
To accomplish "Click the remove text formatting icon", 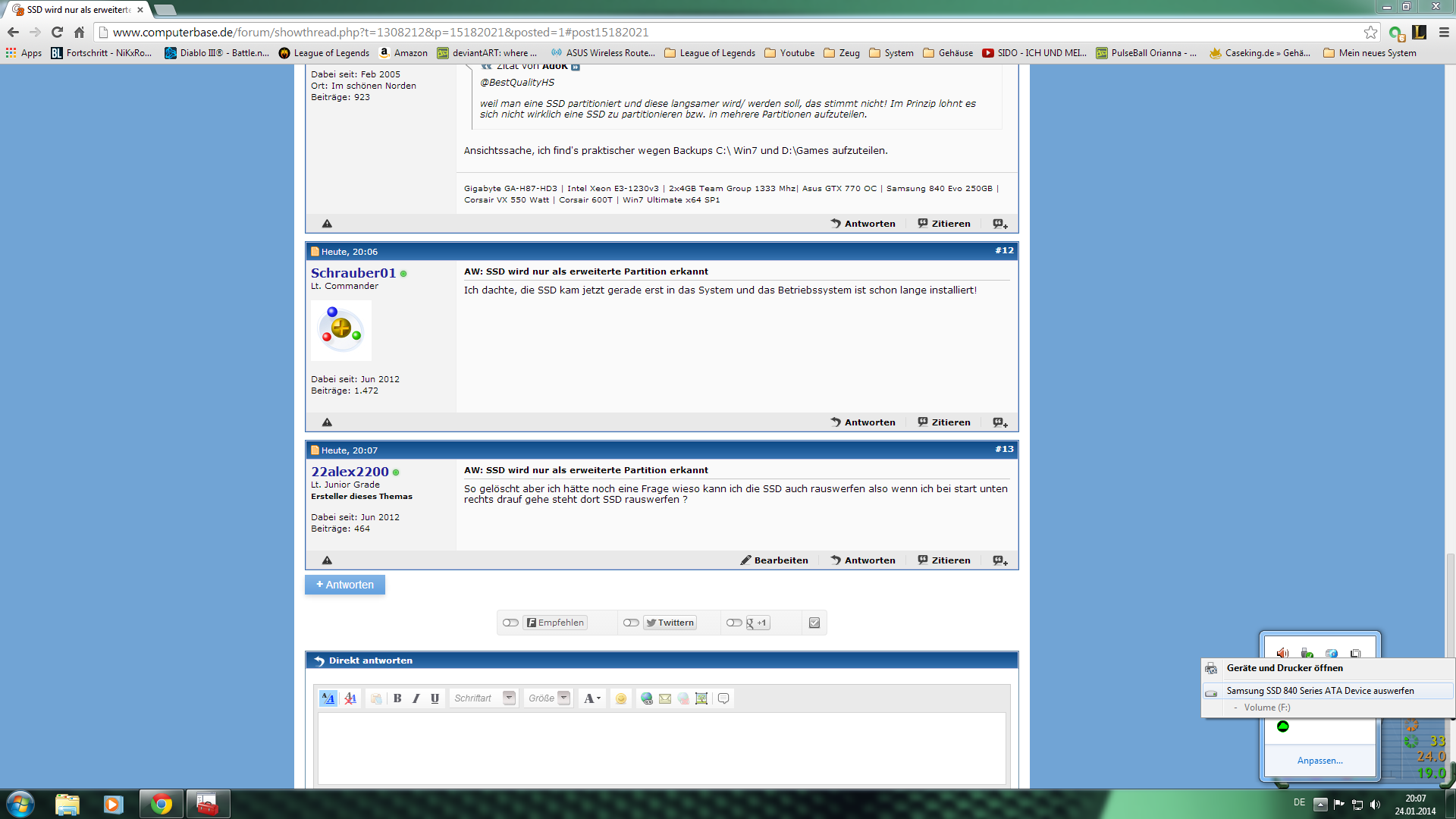I will click(x=350, y=698).
